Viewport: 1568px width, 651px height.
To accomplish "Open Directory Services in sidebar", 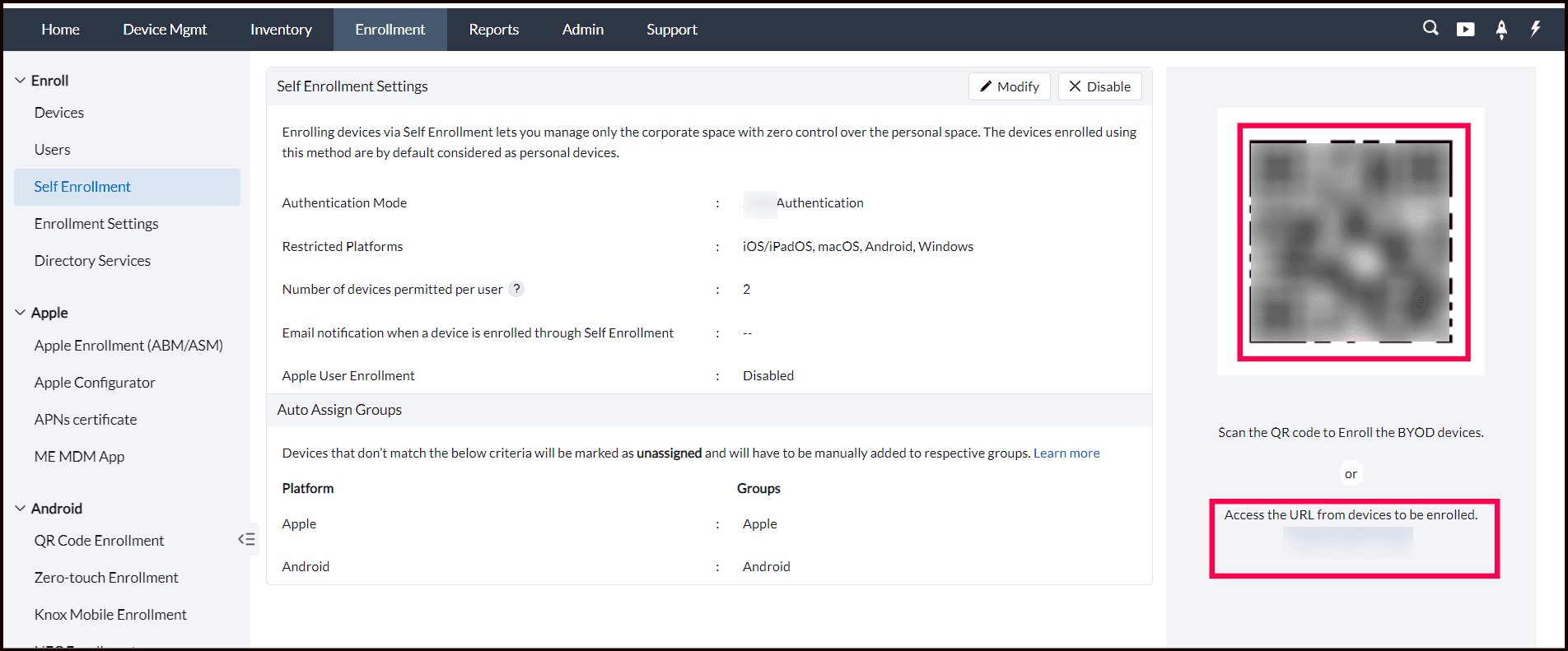I will click(92, 261).
